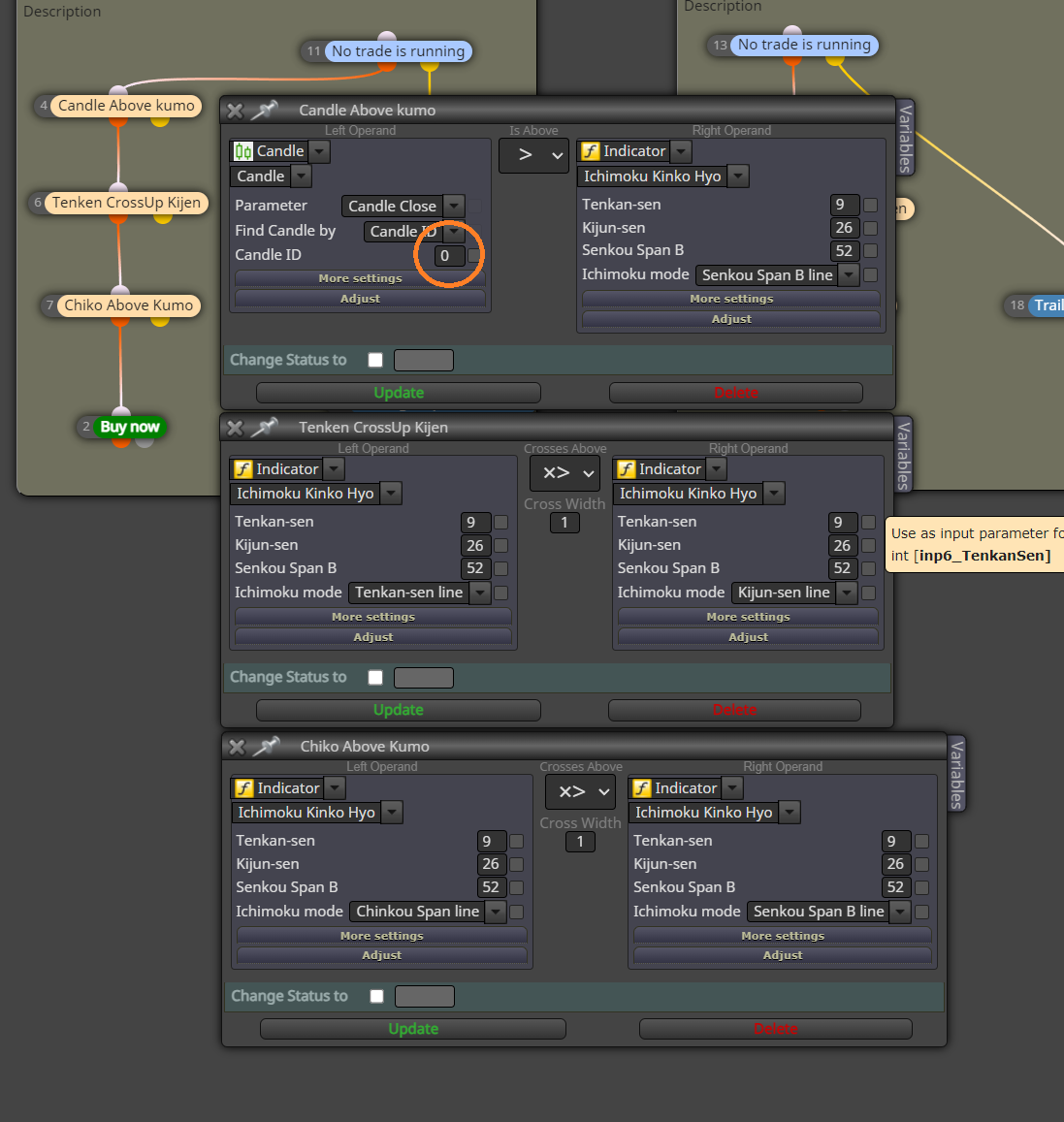The height and width of the screenshot is (1122, 1064).
Task: Click Update in Chiko Above Kumo panel
Action: (413, 1029)
